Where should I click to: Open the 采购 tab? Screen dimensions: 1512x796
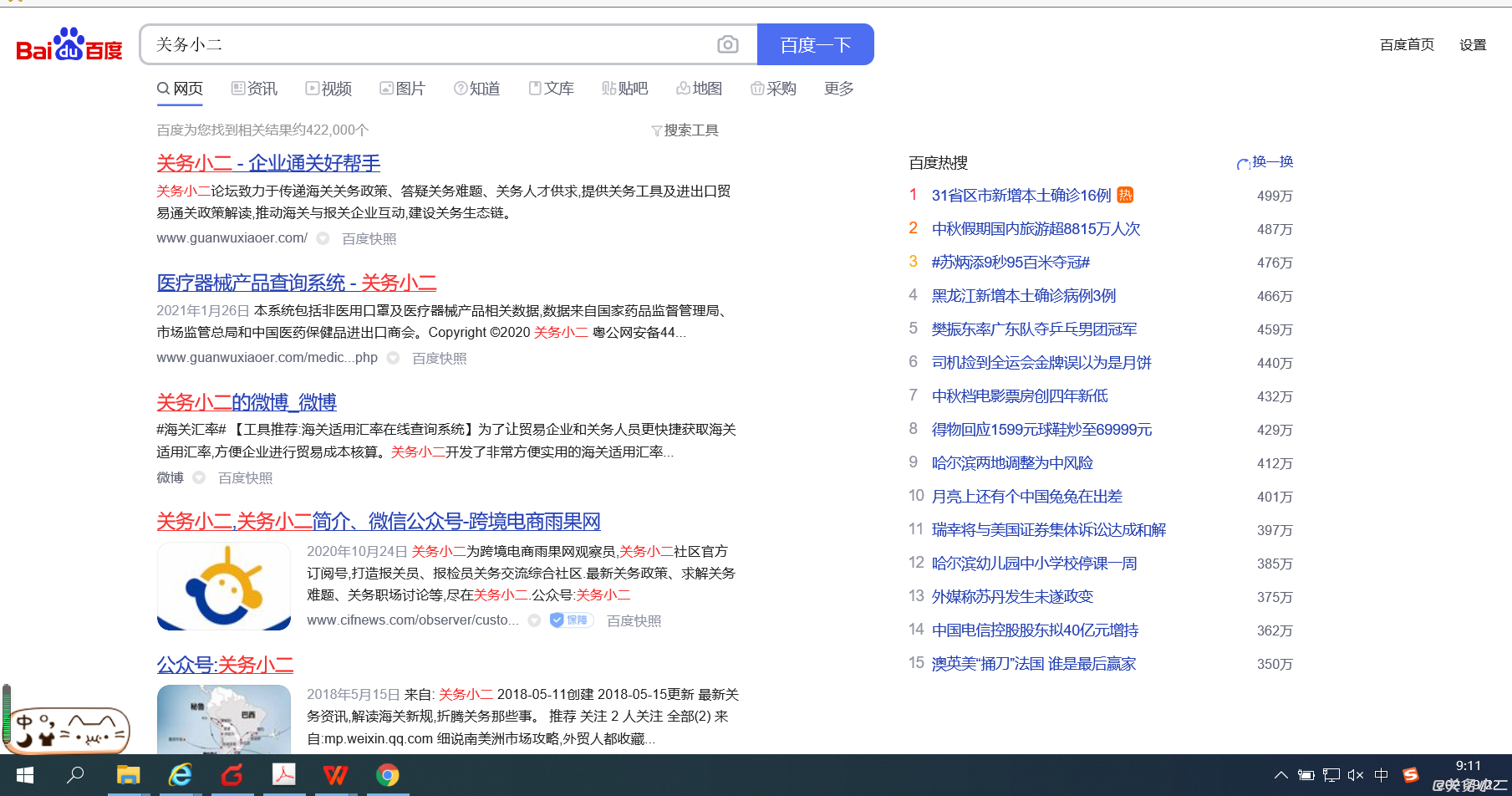[x=773, y=89]
